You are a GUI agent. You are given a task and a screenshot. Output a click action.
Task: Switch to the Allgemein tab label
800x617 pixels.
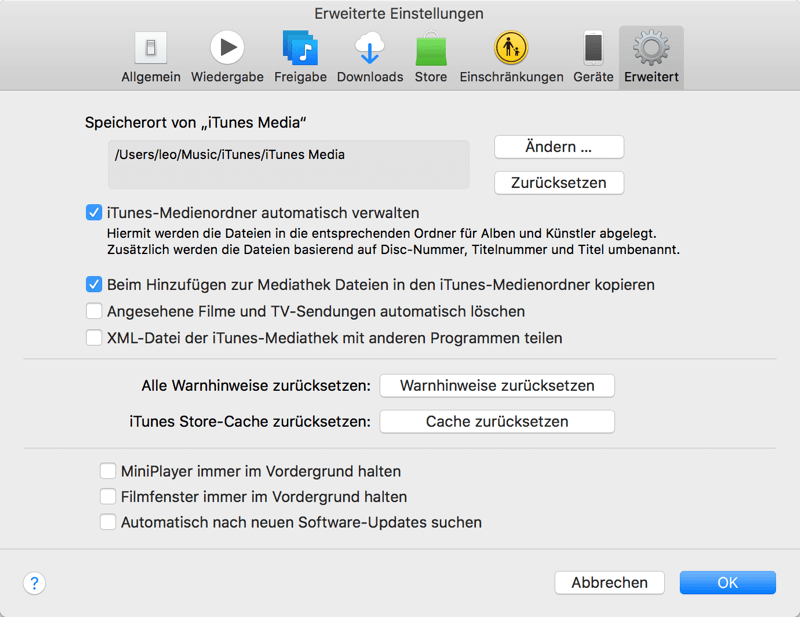151,77
